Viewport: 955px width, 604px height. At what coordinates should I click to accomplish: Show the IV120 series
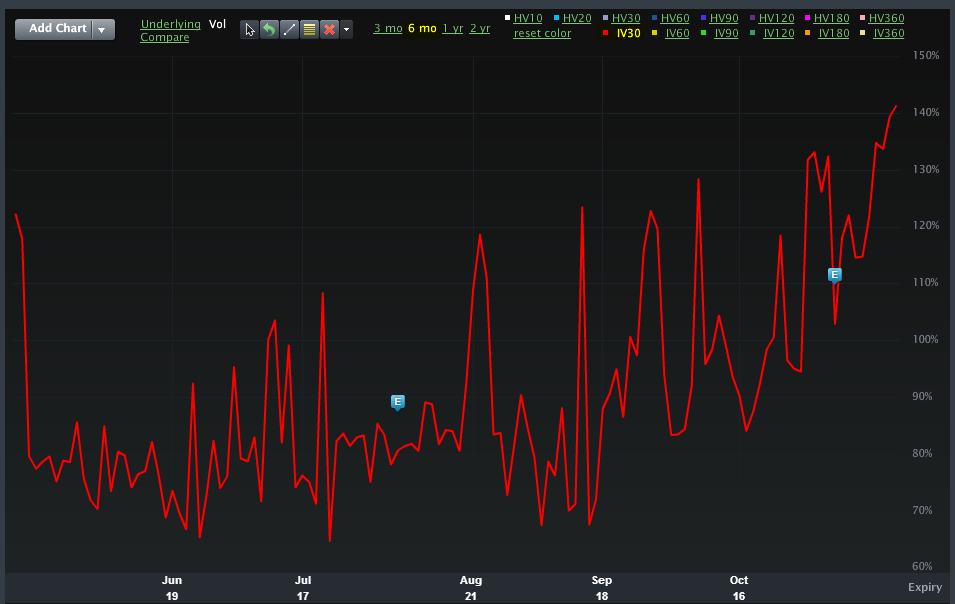pyautogui.click(x=779, y=33)
